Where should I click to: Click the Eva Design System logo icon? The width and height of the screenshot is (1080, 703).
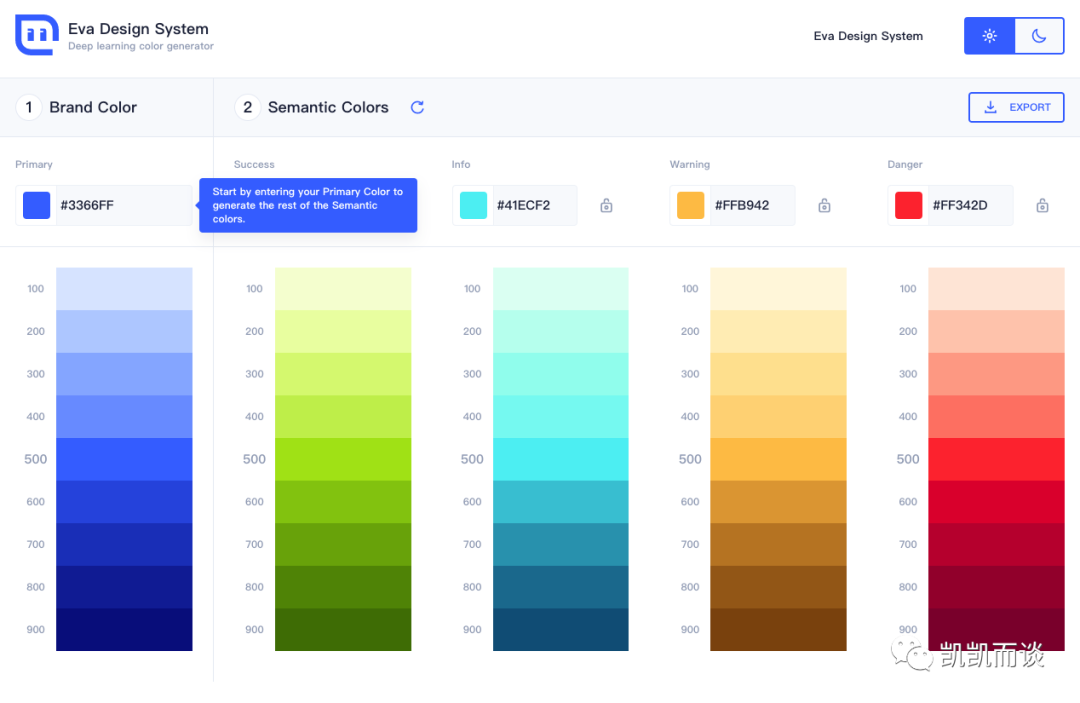tap(36, 36)
